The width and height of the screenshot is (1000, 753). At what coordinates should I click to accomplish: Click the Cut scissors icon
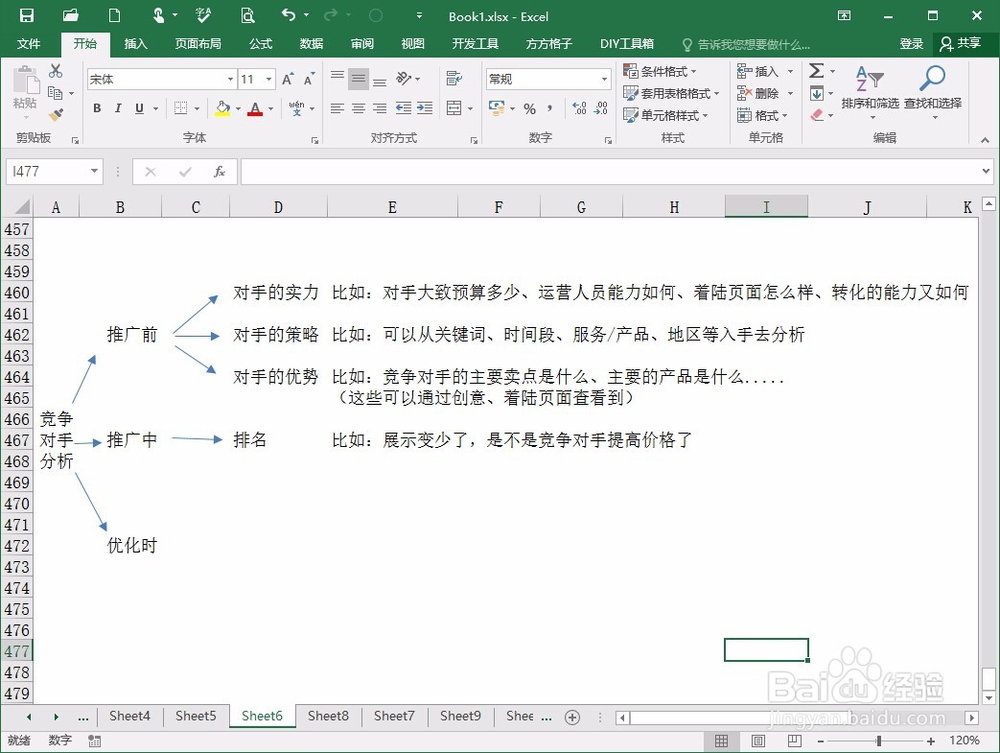pyautogui.click(x=56, y=70)
